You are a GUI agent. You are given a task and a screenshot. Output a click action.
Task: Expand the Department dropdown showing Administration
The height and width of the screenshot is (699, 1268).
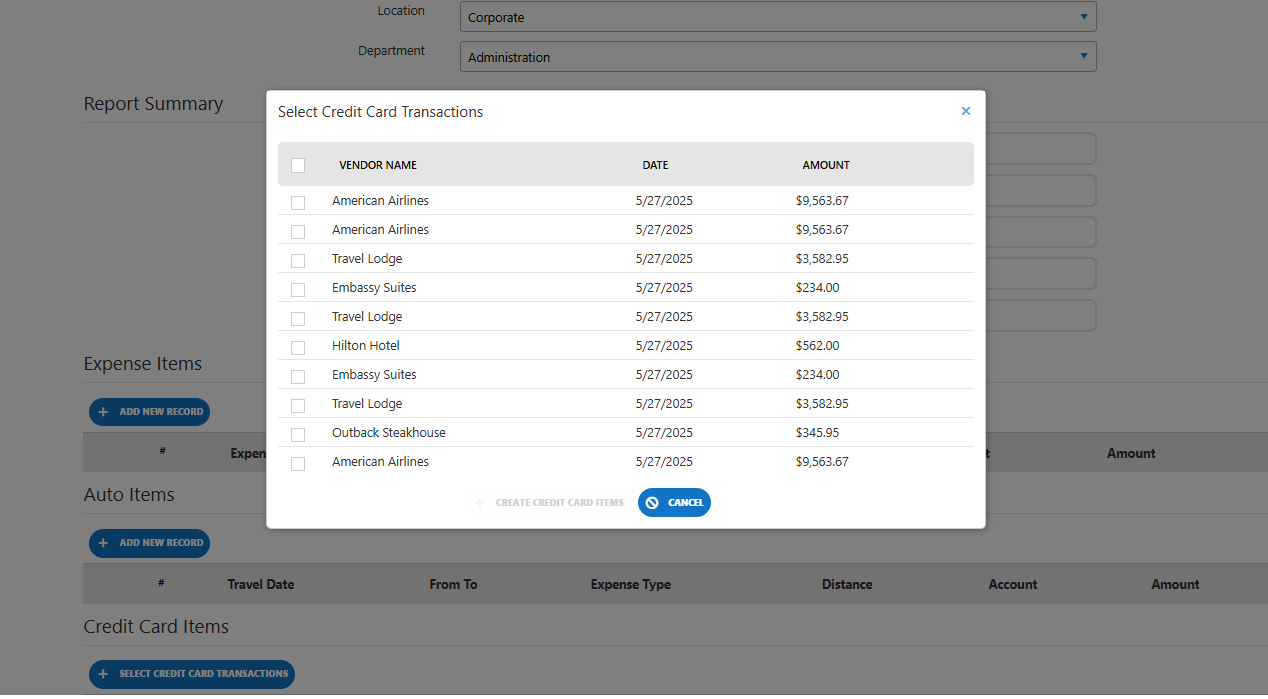coord(778,57)
